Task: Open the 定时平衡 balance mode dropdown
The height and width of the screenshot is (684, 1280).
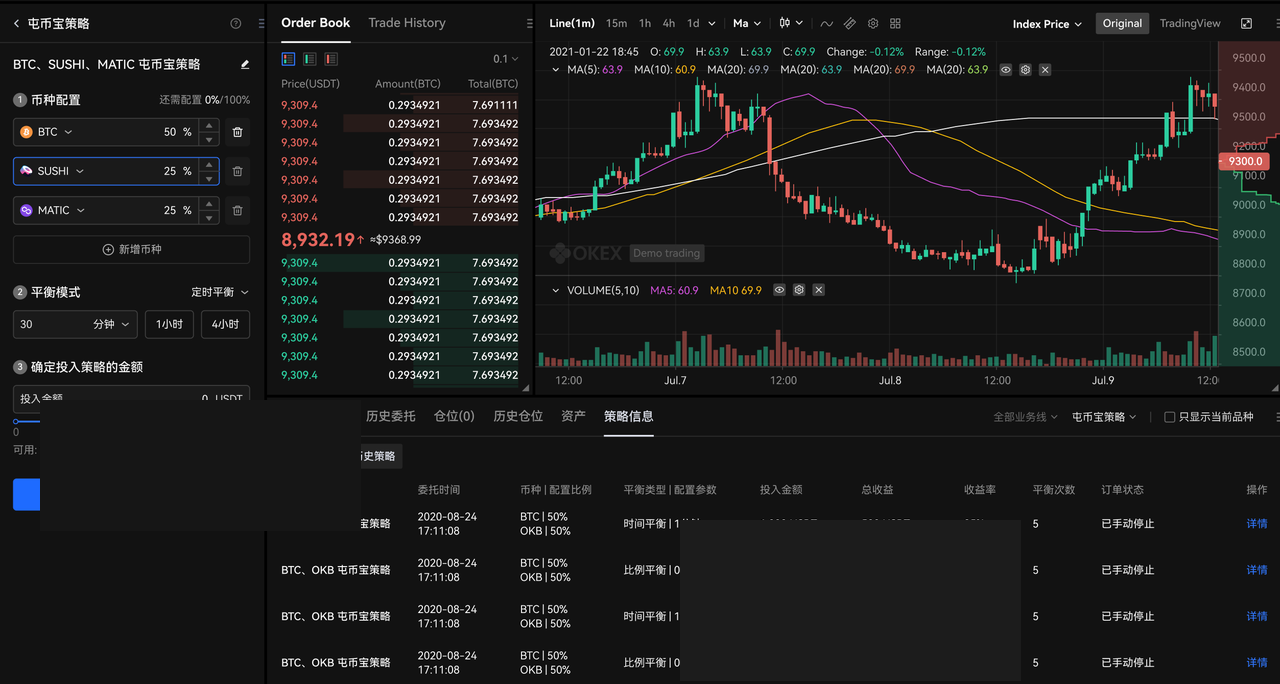Action: [220, 292]
